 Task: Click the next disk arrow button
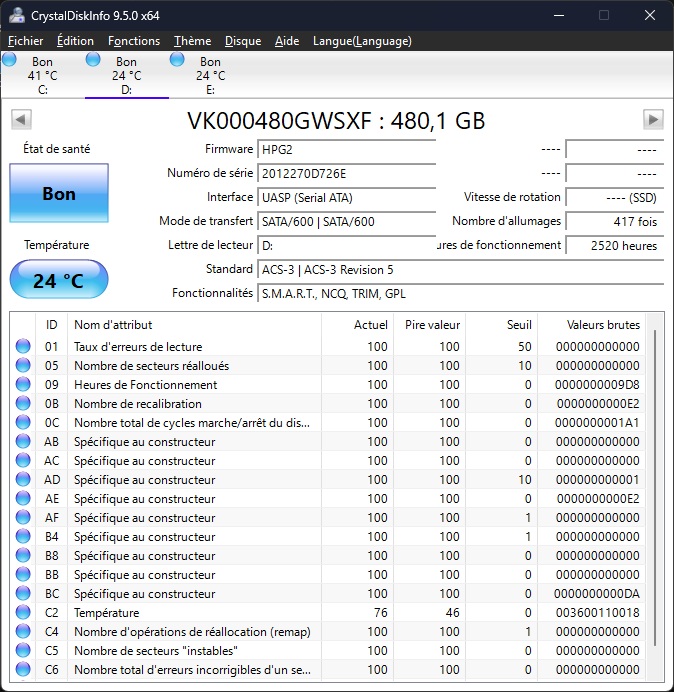(653, 119)
